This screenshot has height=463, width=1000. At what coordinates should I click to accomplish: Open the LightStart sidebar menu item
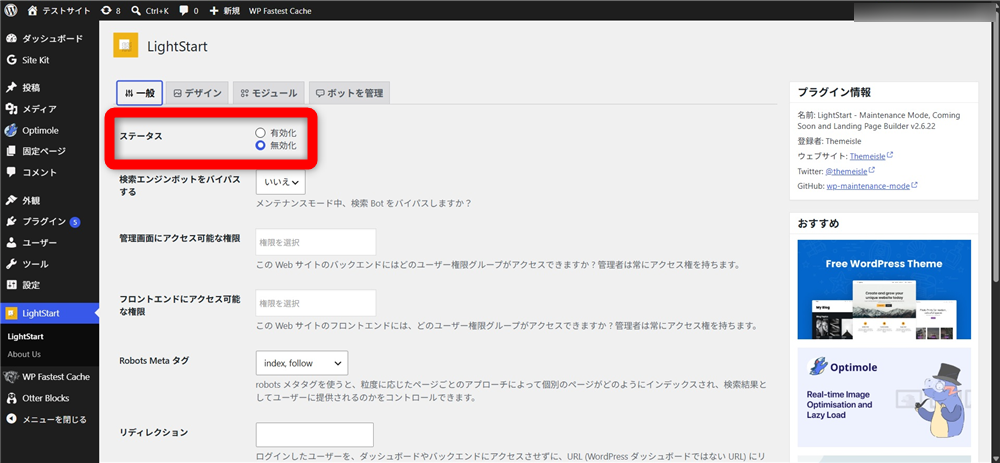pos(49,313)
